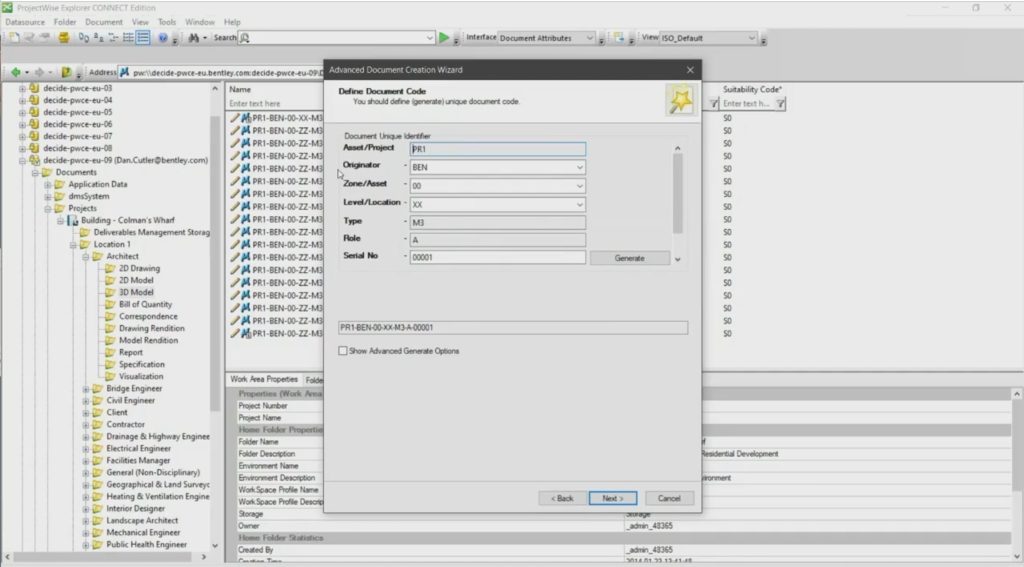Image resolution: width=1024 pixels, height=567 pixels.
Task: Switch to Work Area Properties tab
Action: coord(264,380)
